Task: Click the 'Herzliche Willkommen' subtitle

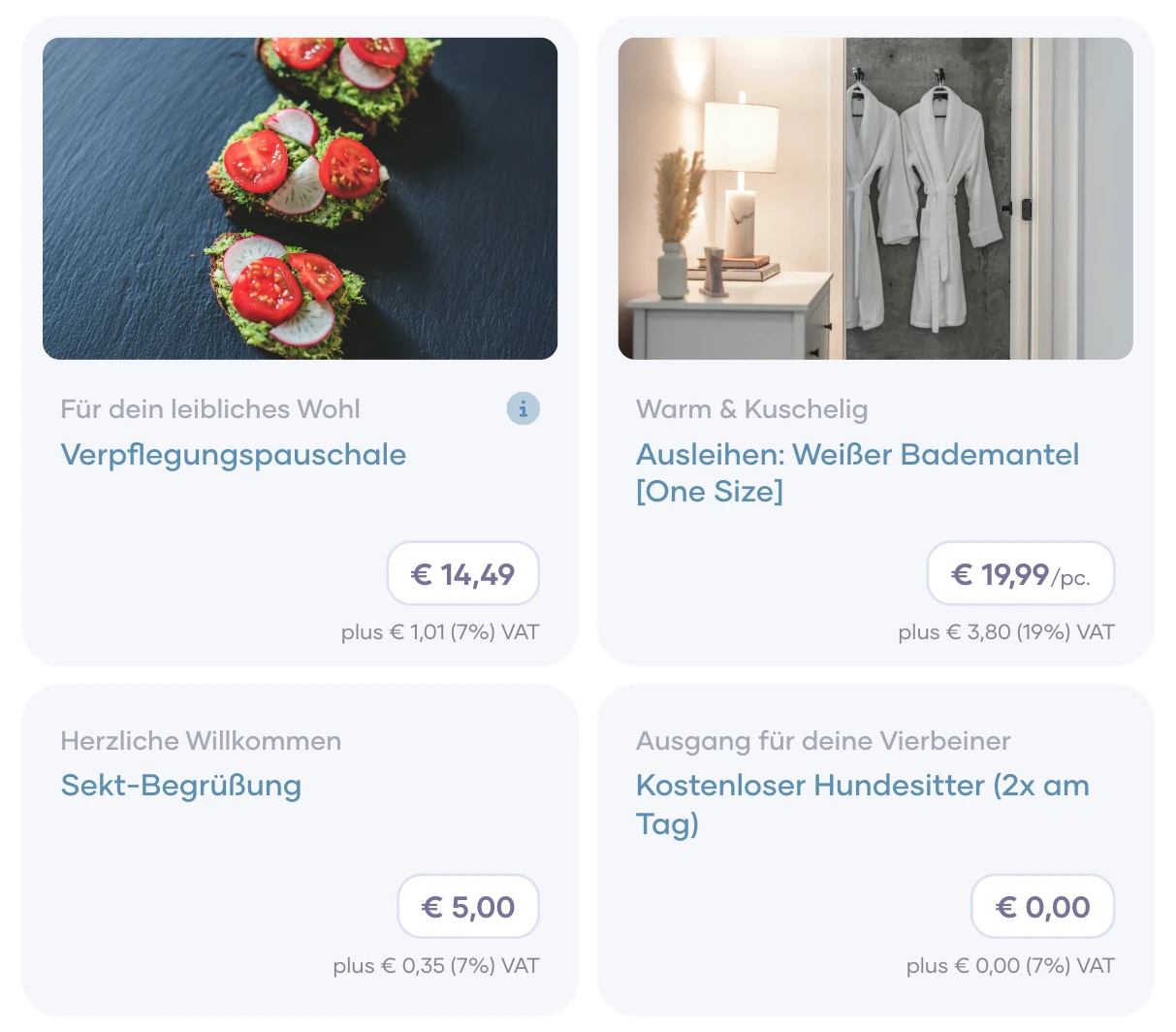Action: point(201,741)
